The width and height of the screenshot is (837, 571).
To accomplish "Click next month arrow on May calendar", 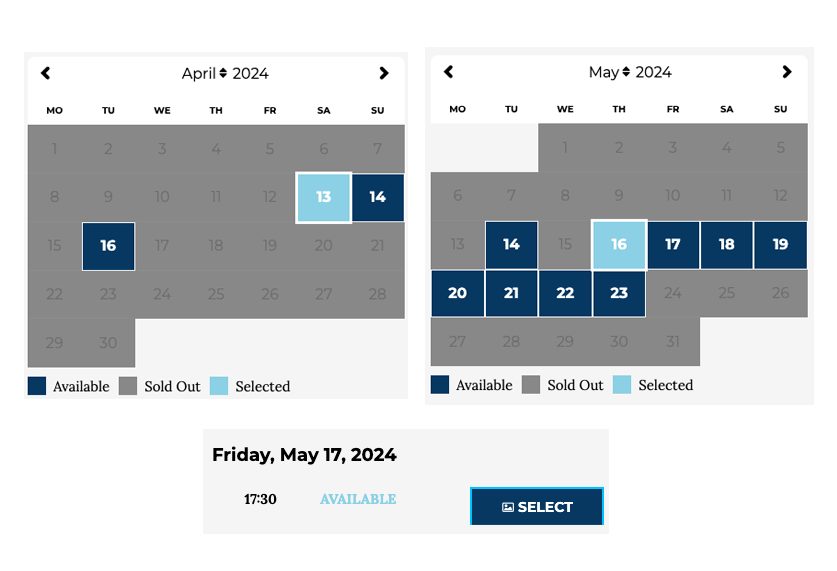I will point(786,72).
